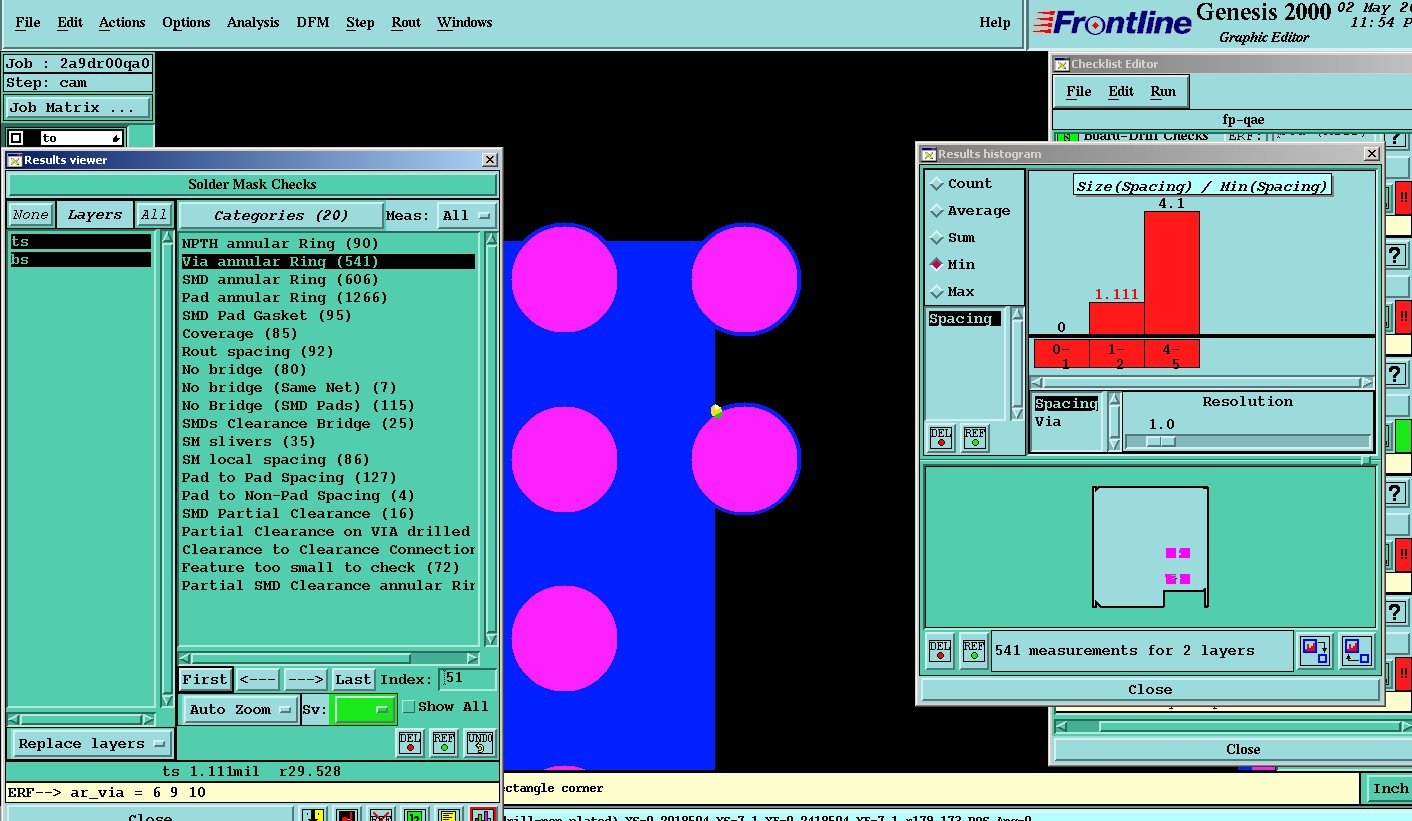This screenshot has height=821, width=1412.
Task: Click the categories list scroll-up arrow
Action: point(491,239)
